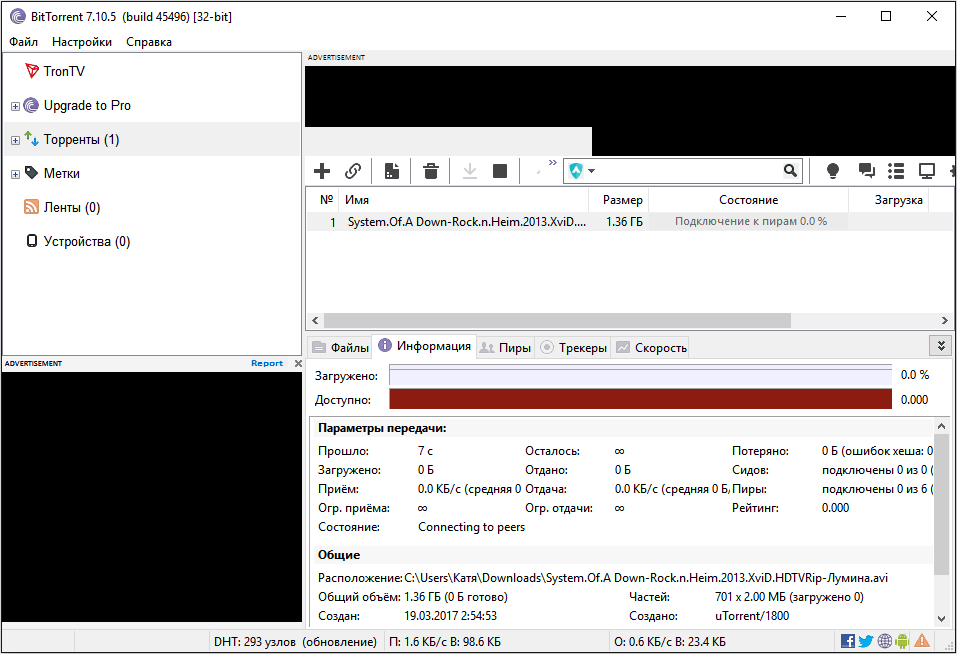Expand the Upgrade to Pro tree node
The image size is (957, 654).
pos(15,106)
